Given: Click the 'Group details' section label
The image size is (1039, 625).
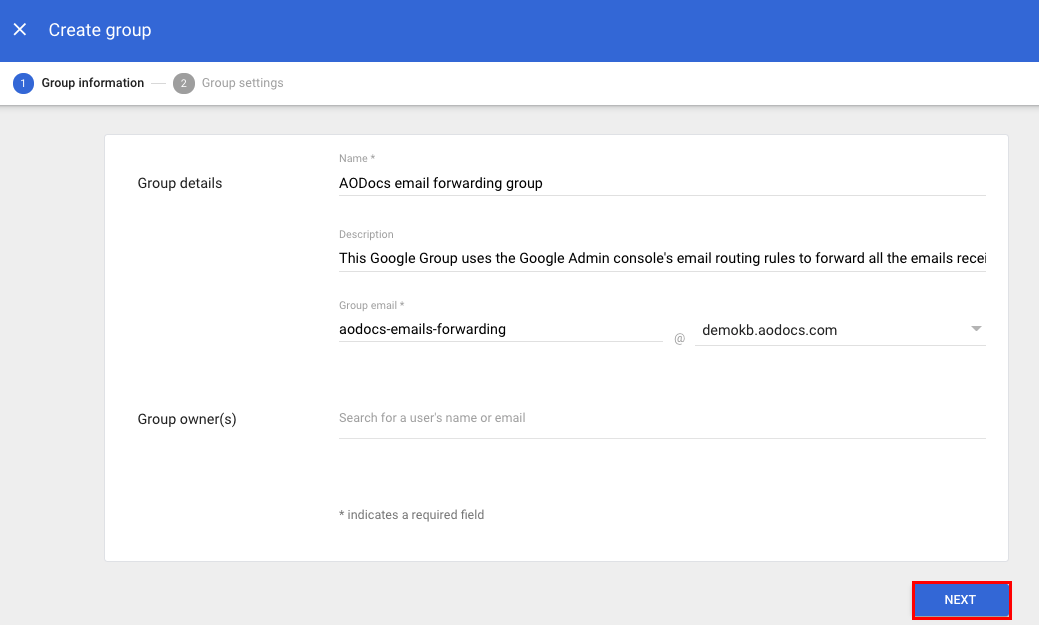Looking at the screenshot, I should (x=180, y=184).
